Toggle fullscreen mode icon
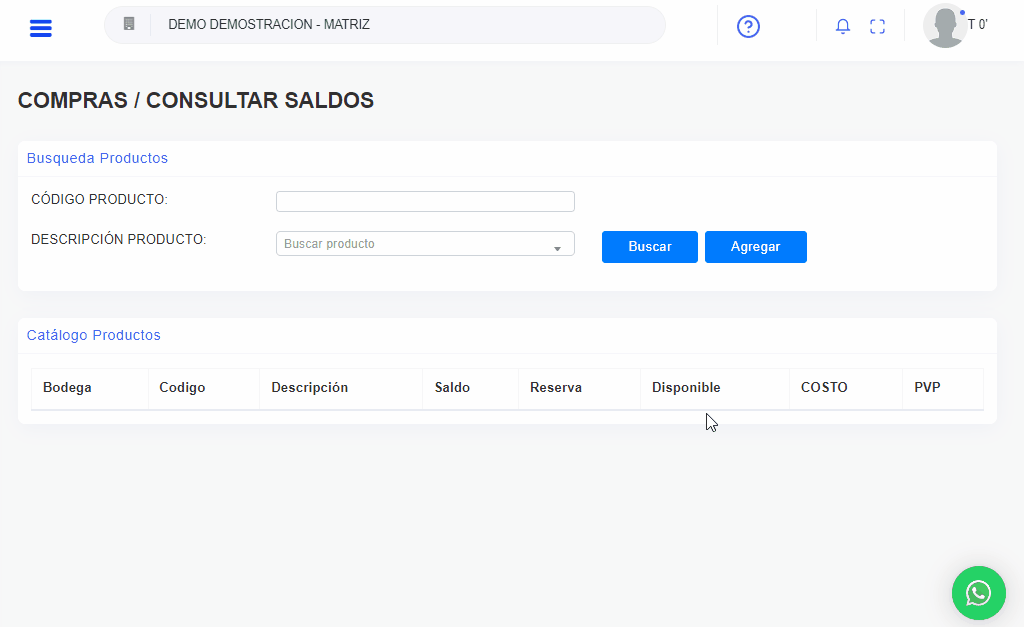 tap(877, 27)
